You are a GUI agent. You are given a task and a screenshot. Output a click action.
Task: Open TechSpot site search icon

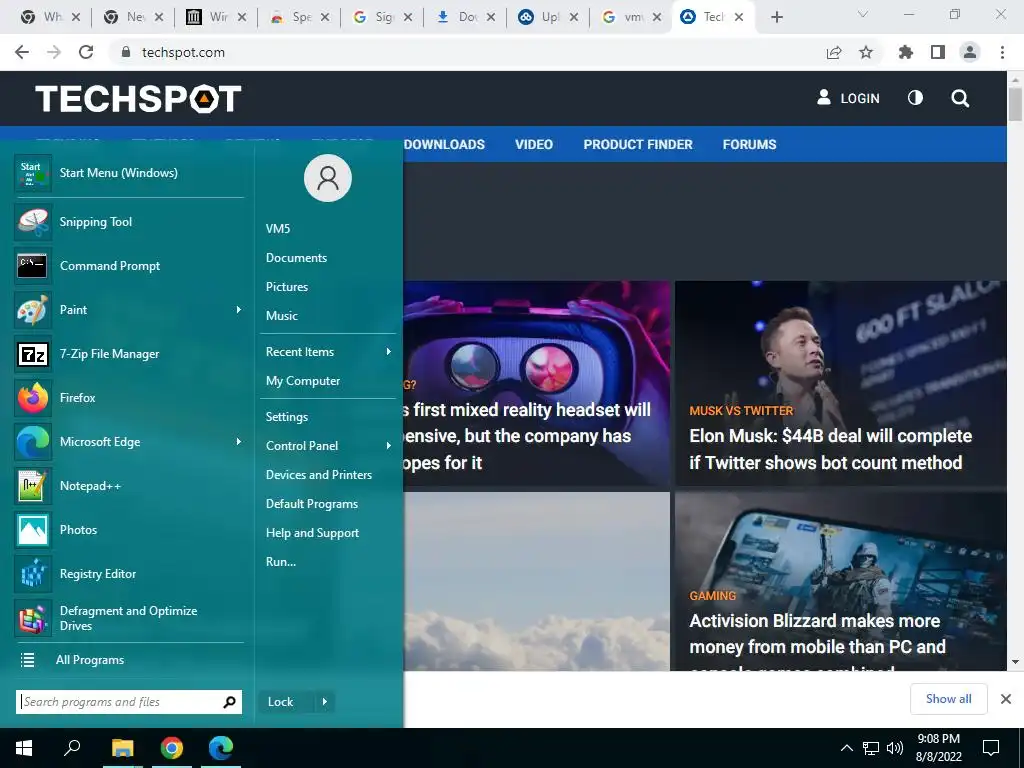960,99
